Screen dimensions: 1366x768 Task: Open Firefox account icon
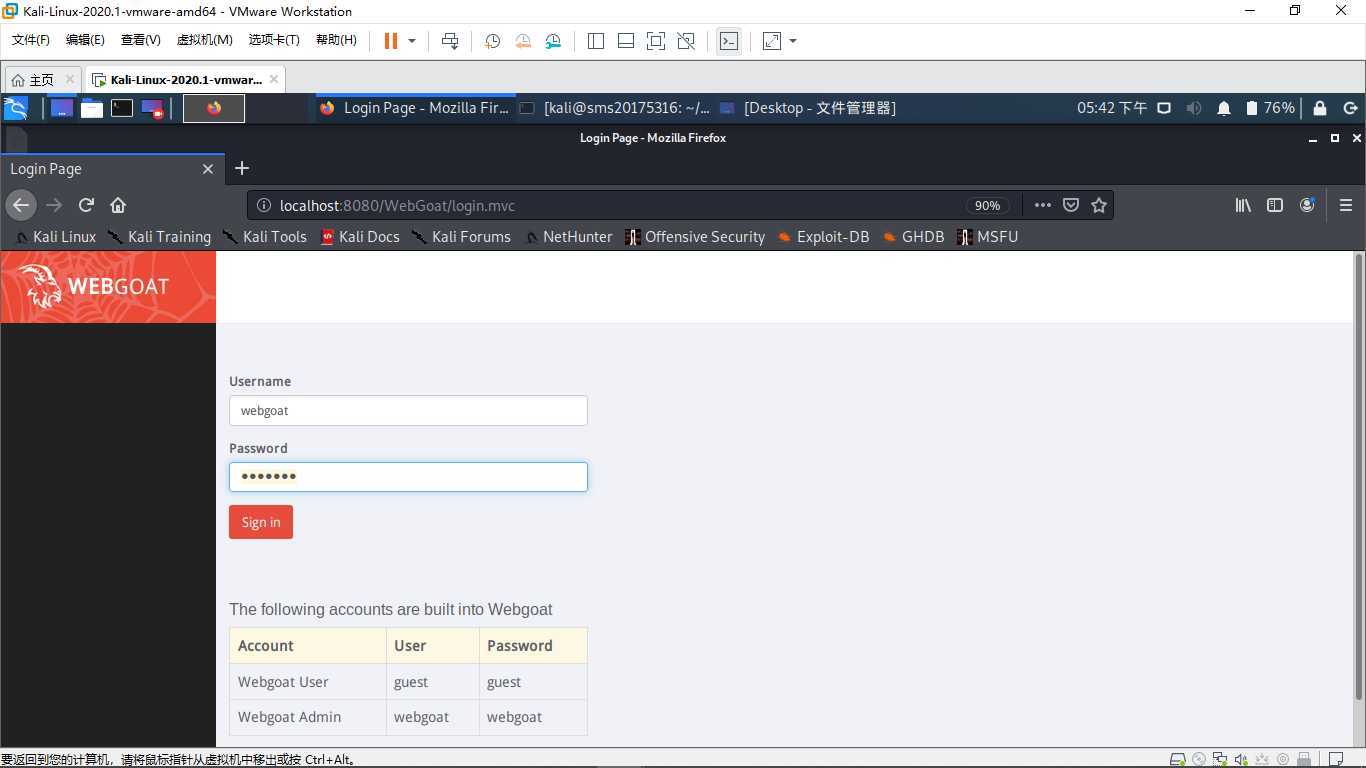[x=1307, y=205]
